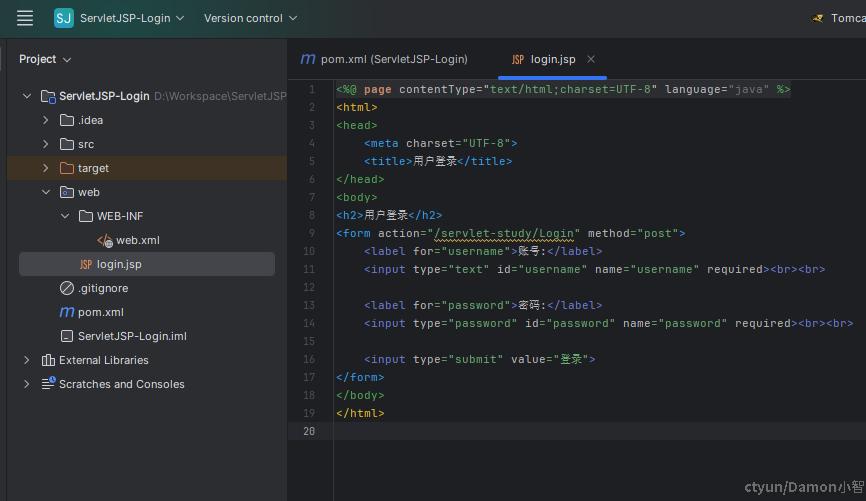Select ServletJSP-Login.iml in the tree
Image resolution: width=866 pixels, height=501 pixels.
(132, 336)
